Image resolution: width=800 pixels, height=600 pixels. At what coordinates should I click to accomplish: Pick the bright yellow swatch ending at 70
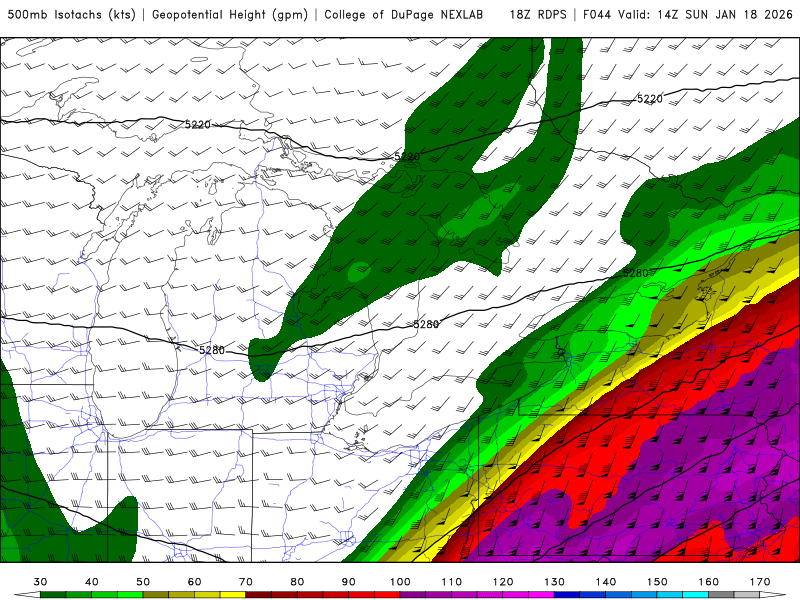(233, 595)
